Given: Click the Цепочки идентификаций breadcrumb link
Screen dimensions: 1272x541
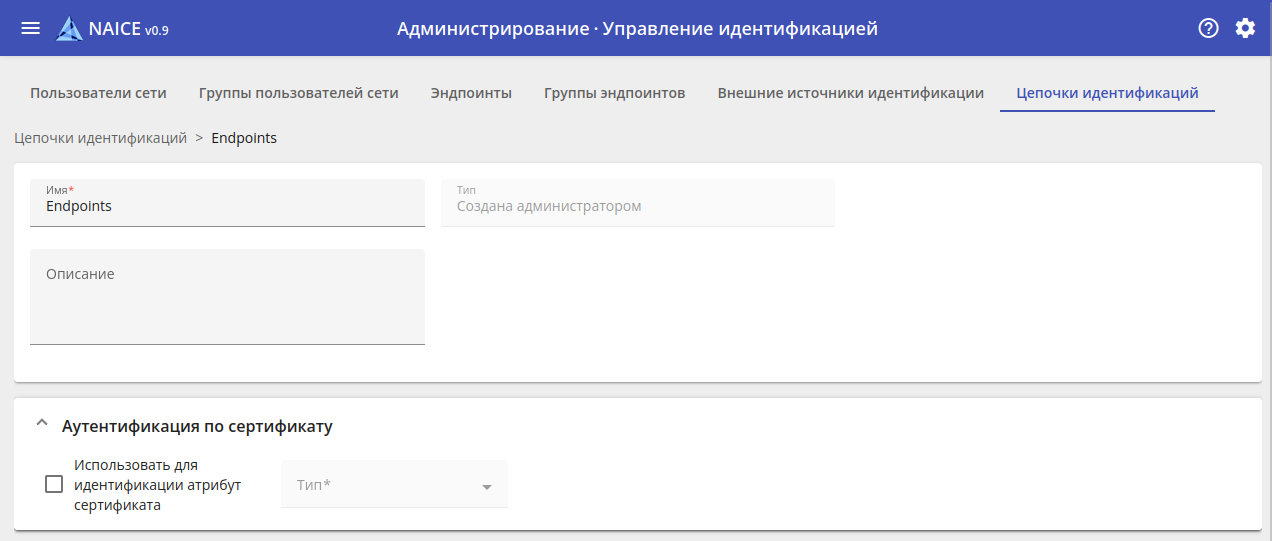Looking at the screenshot, I should point(100,138).
